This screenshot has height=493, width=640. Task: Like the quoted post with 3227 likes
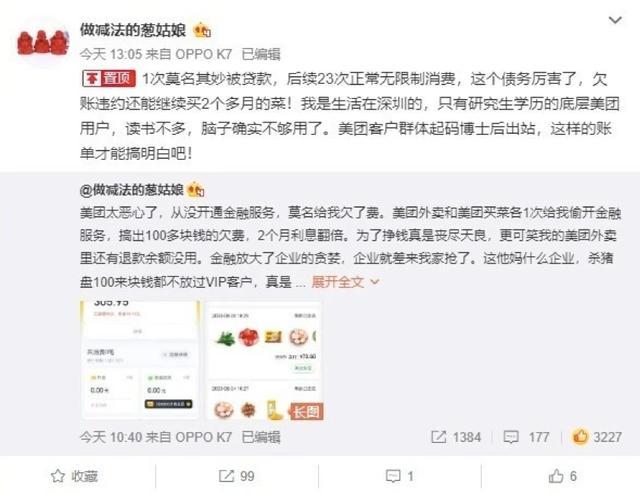(597, 437)
